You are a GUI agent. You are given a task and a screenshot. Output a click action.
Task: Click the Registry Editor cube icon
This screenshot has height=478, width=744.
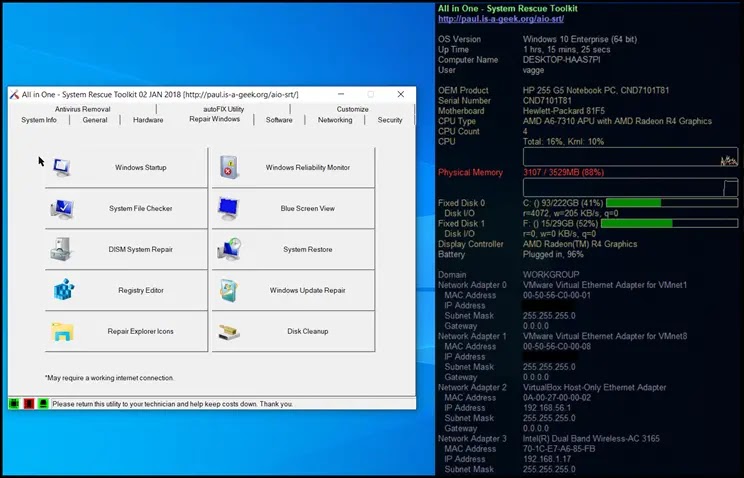pos(64,290)
